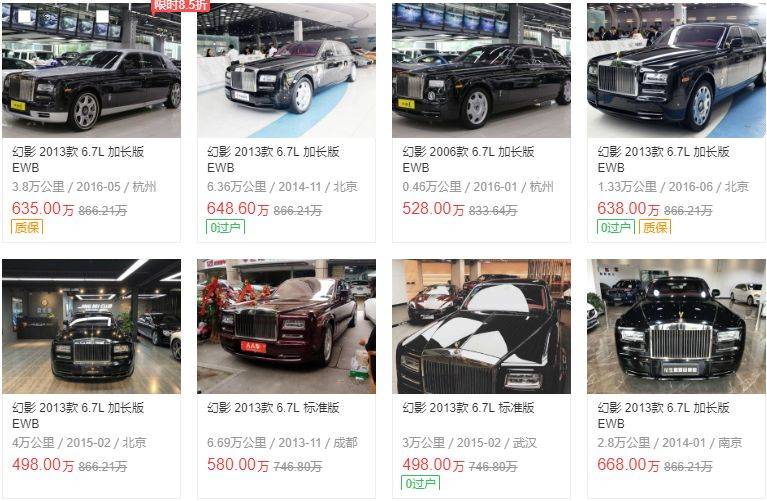The height and width of the screenshot is (501, 767).
Task: Open the 668.00万 Nanjing Phantom photo
Action: [x=677, y=326]
